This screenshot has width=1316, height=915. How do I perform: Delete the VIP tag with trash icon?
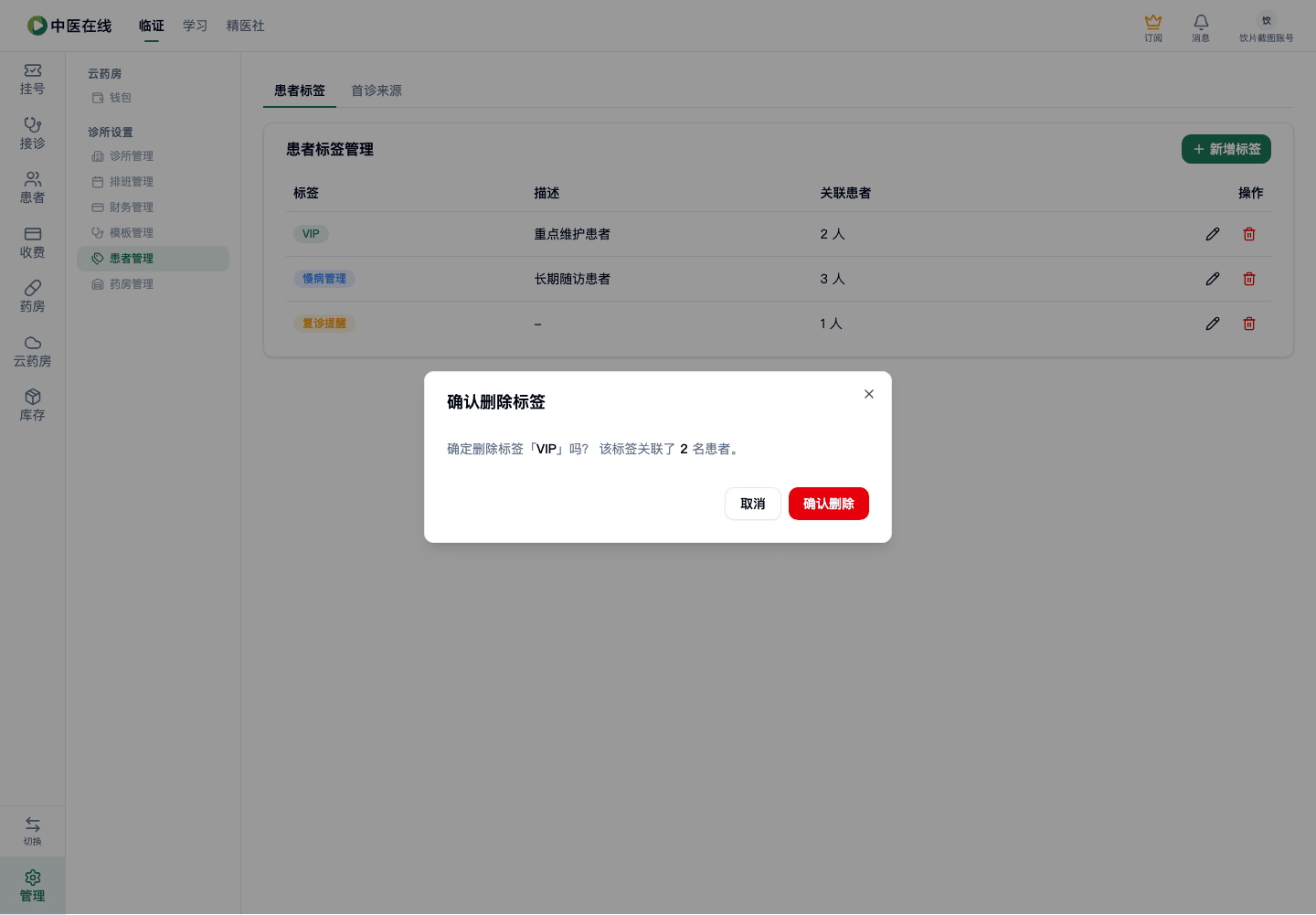[x=1249, y=234]
